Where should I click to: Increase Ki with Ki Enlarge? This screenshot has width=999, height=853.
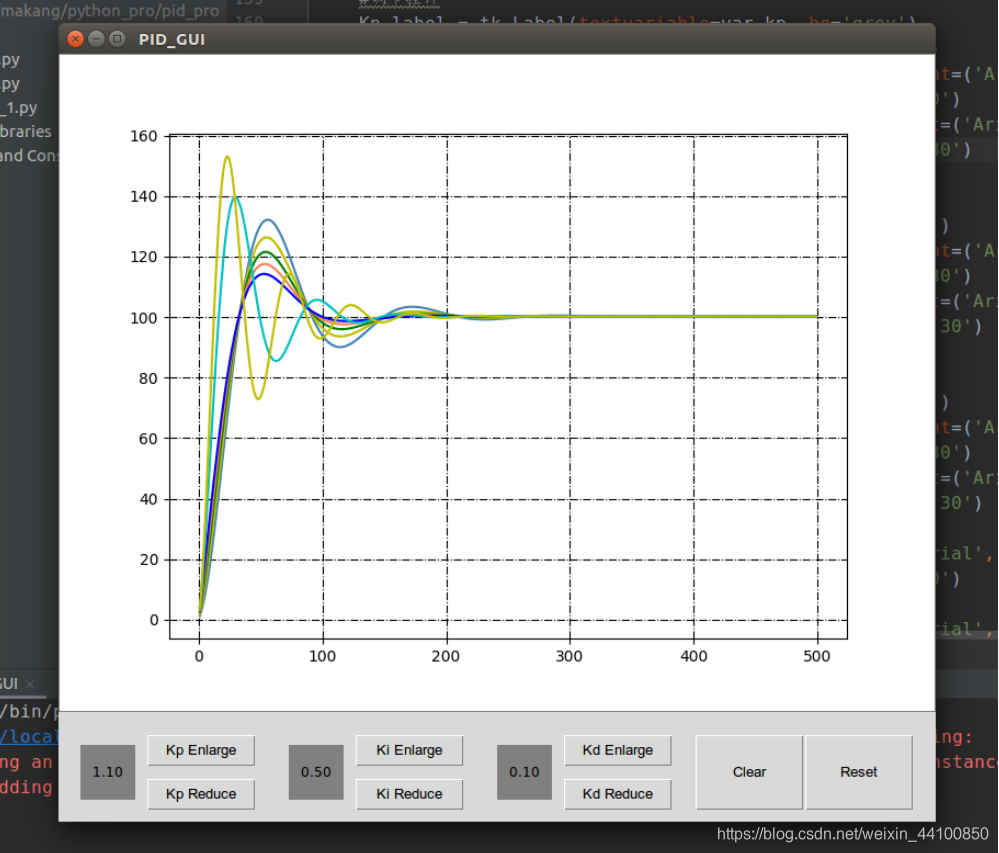pos(409,750)
